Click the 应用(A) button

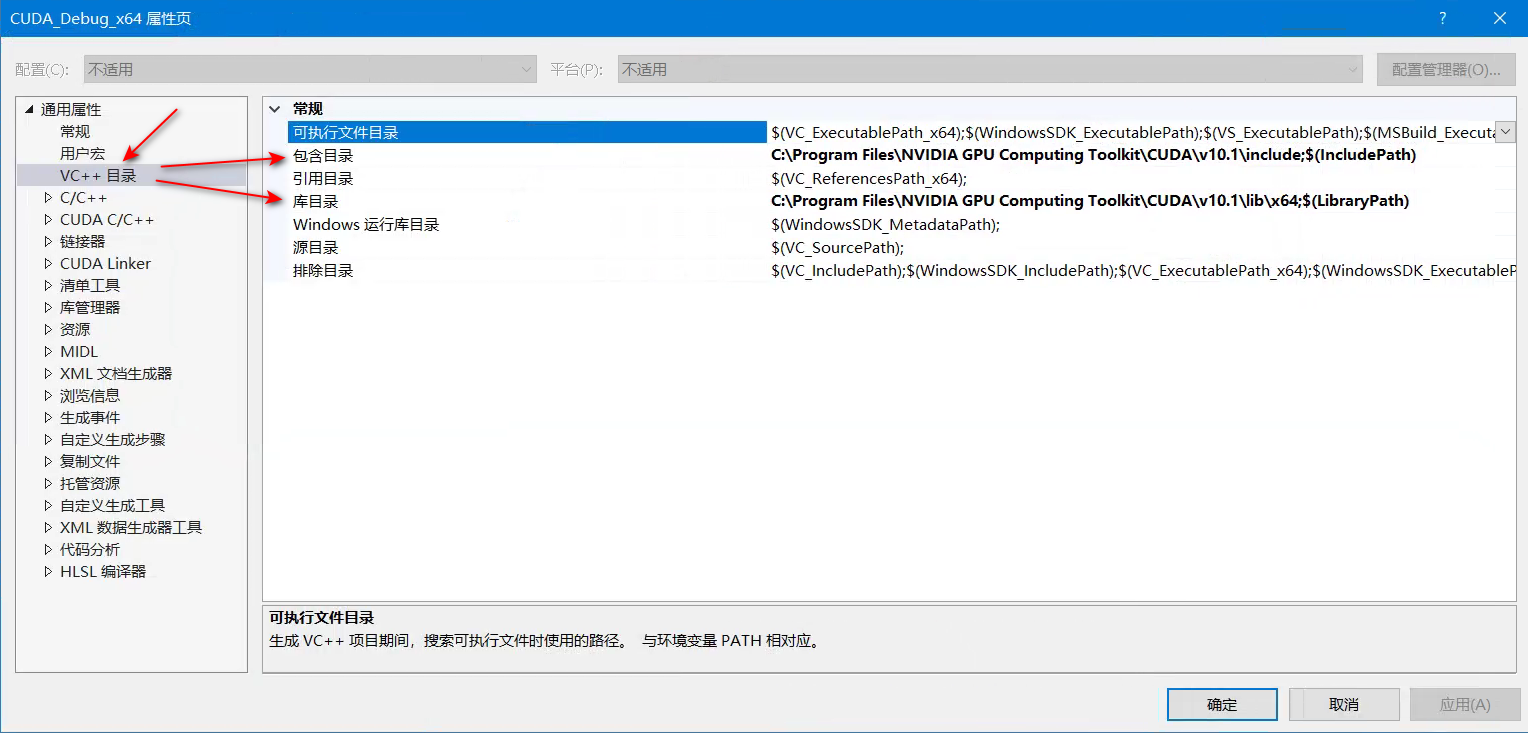click(1464, 703)
